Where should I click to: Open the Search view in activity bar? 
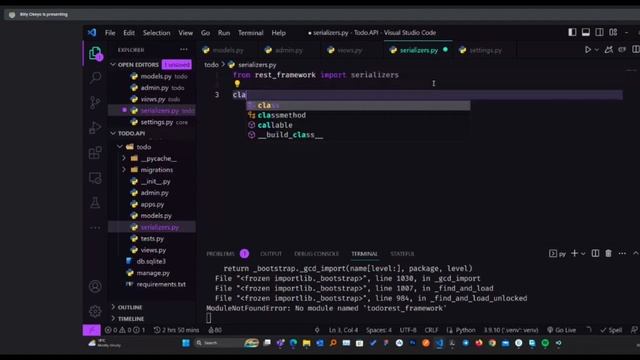point(95,77)
